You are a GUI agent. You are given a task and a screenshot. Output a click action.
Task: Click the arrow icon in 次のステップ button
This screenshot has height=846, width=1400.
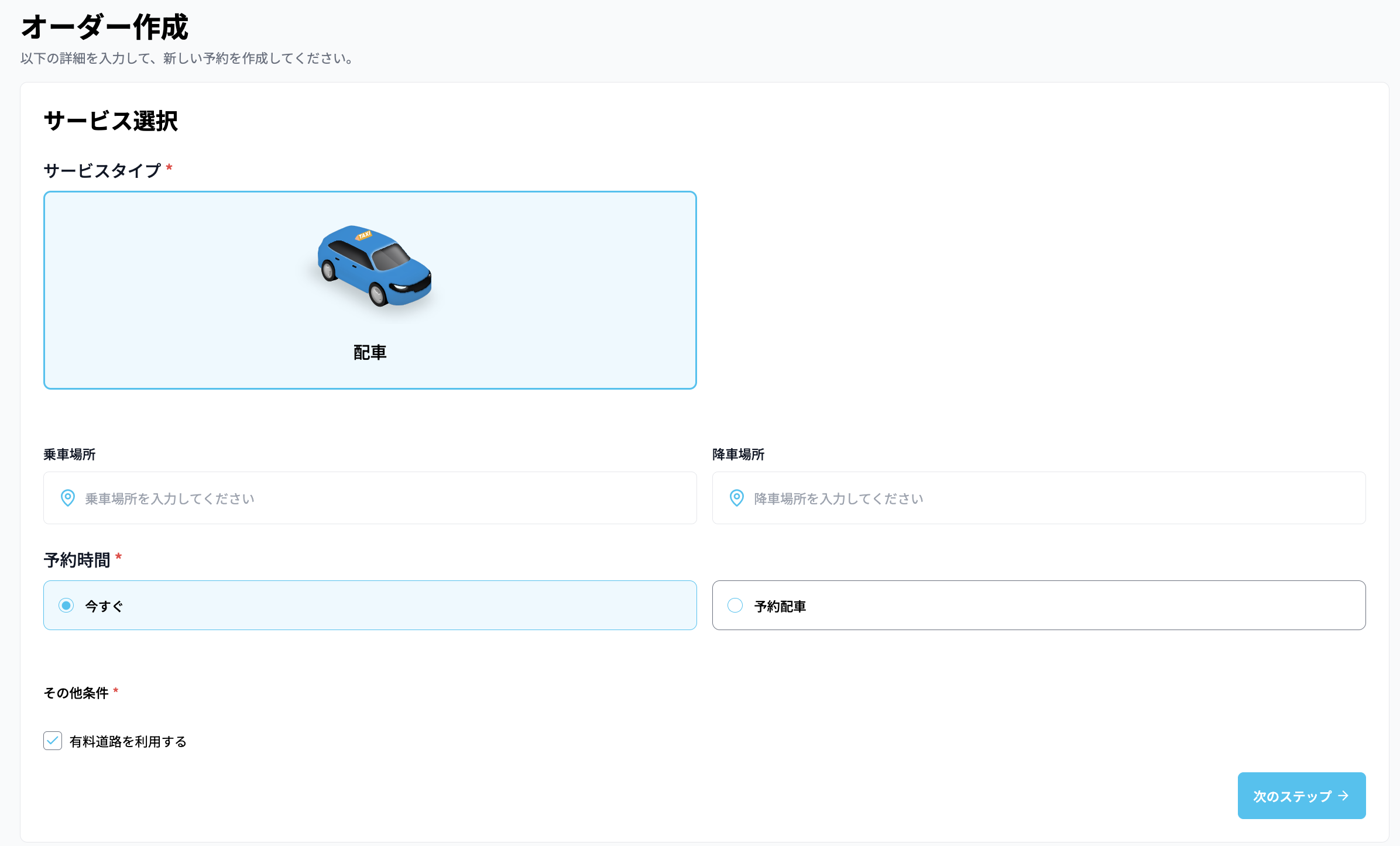1344,796
